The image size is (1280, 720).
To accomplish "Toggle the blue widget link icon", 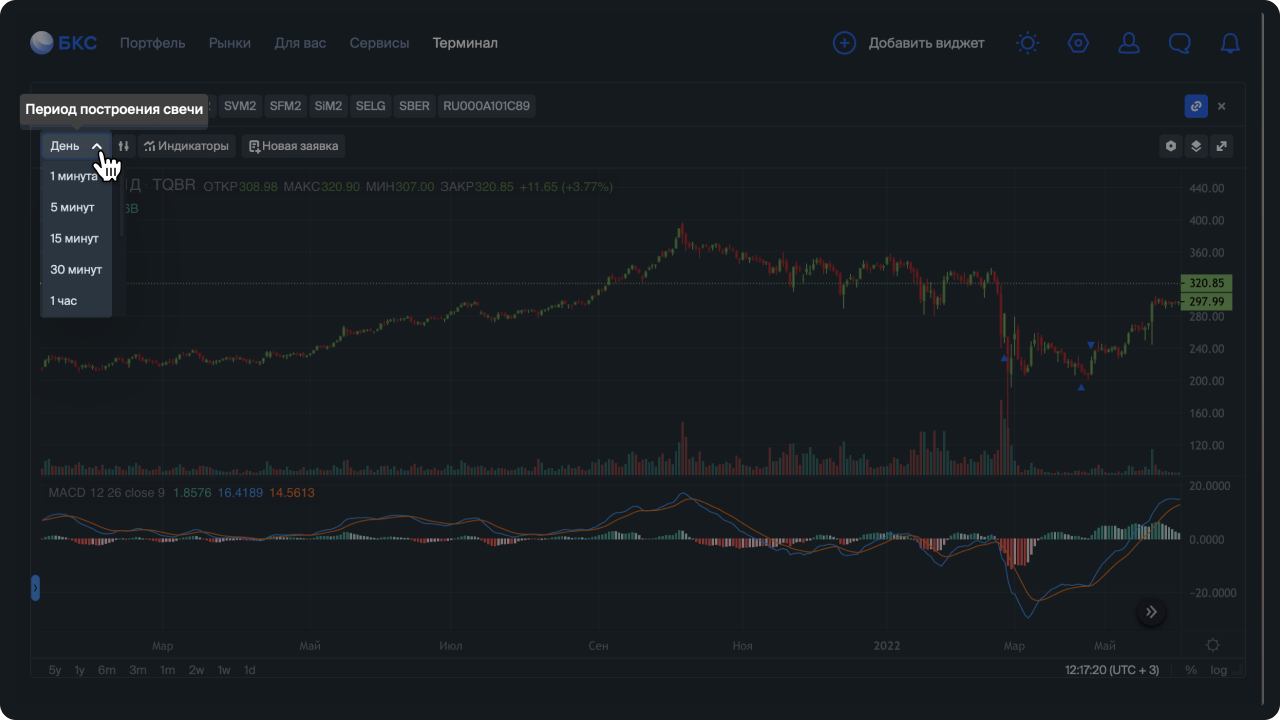I will pos(1195,106).
